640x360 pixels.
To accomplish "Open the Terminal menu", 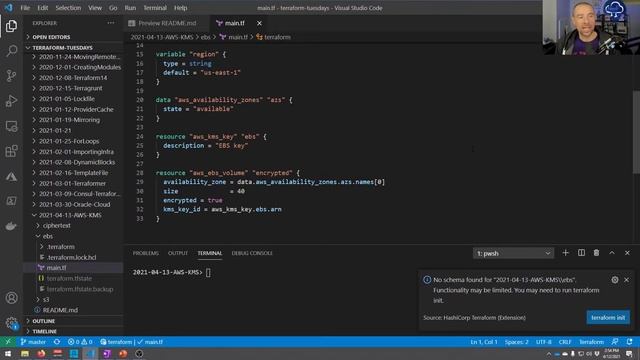I will [155, 8].
